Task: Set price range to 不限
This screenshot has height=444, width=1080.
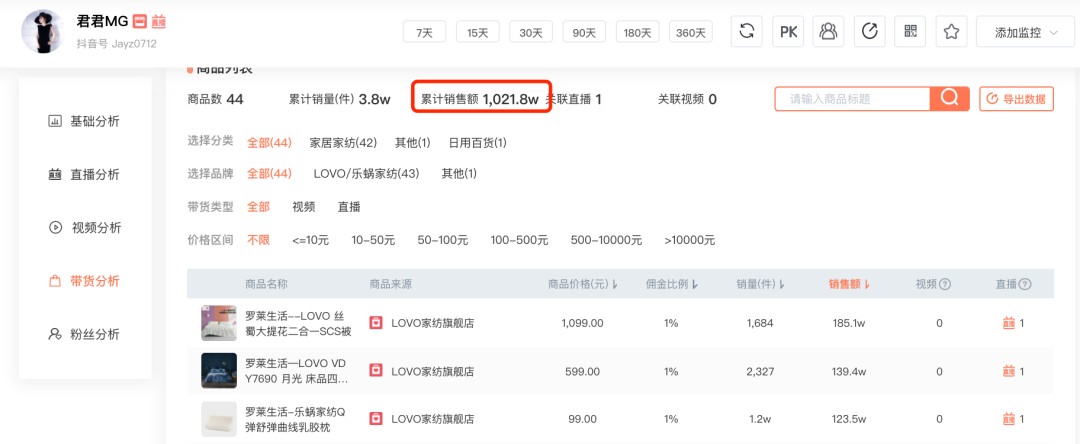Action: [258, 240]
